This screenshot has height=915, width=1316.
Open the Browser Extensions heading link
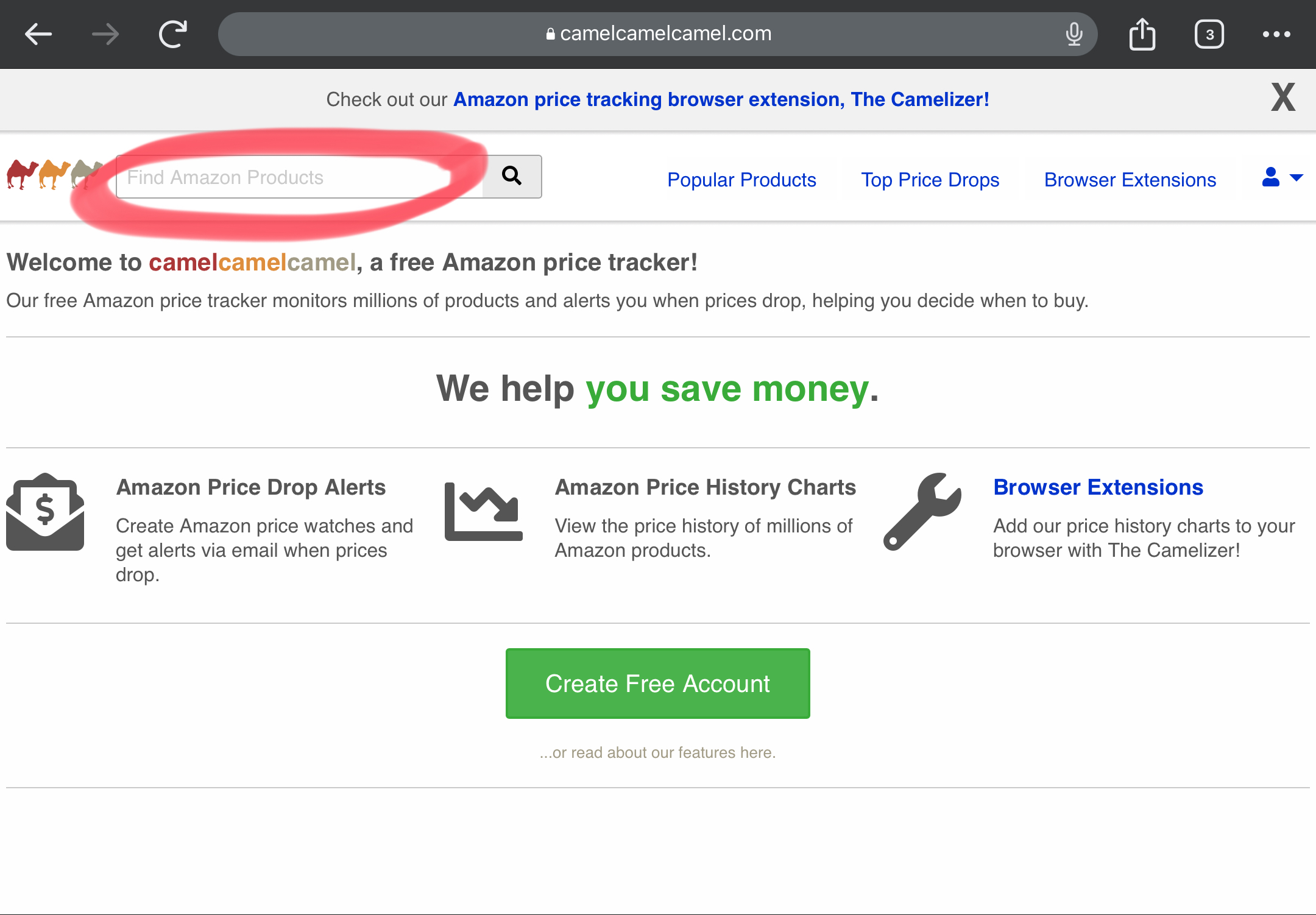click(1098, 487)
